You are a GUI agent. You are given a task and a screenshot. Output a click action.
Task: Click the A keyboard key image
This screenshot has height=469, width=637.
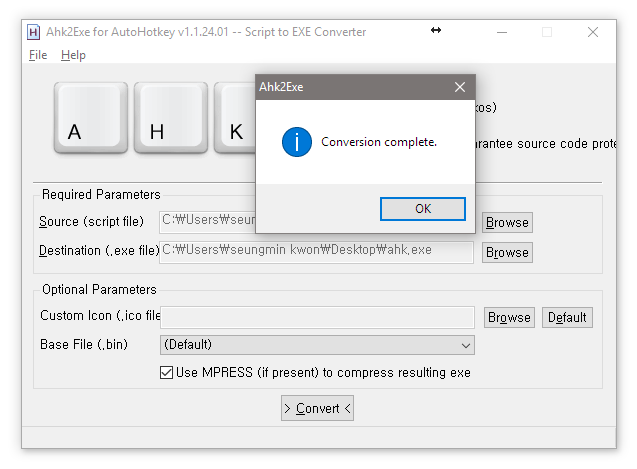point(91,118)
